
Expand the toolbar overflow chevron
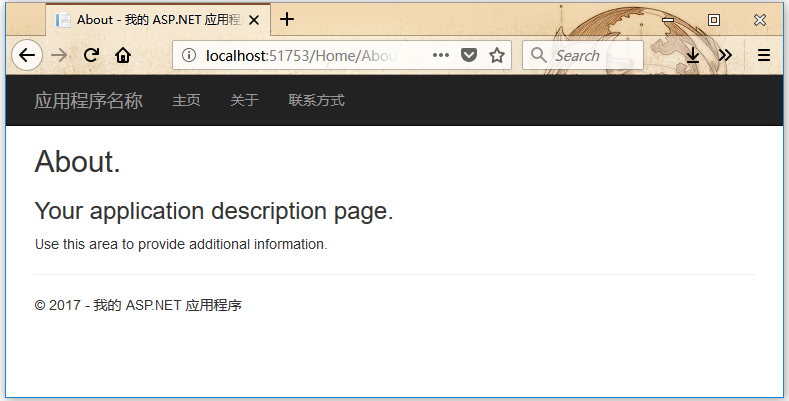click(x=725, y=56)
